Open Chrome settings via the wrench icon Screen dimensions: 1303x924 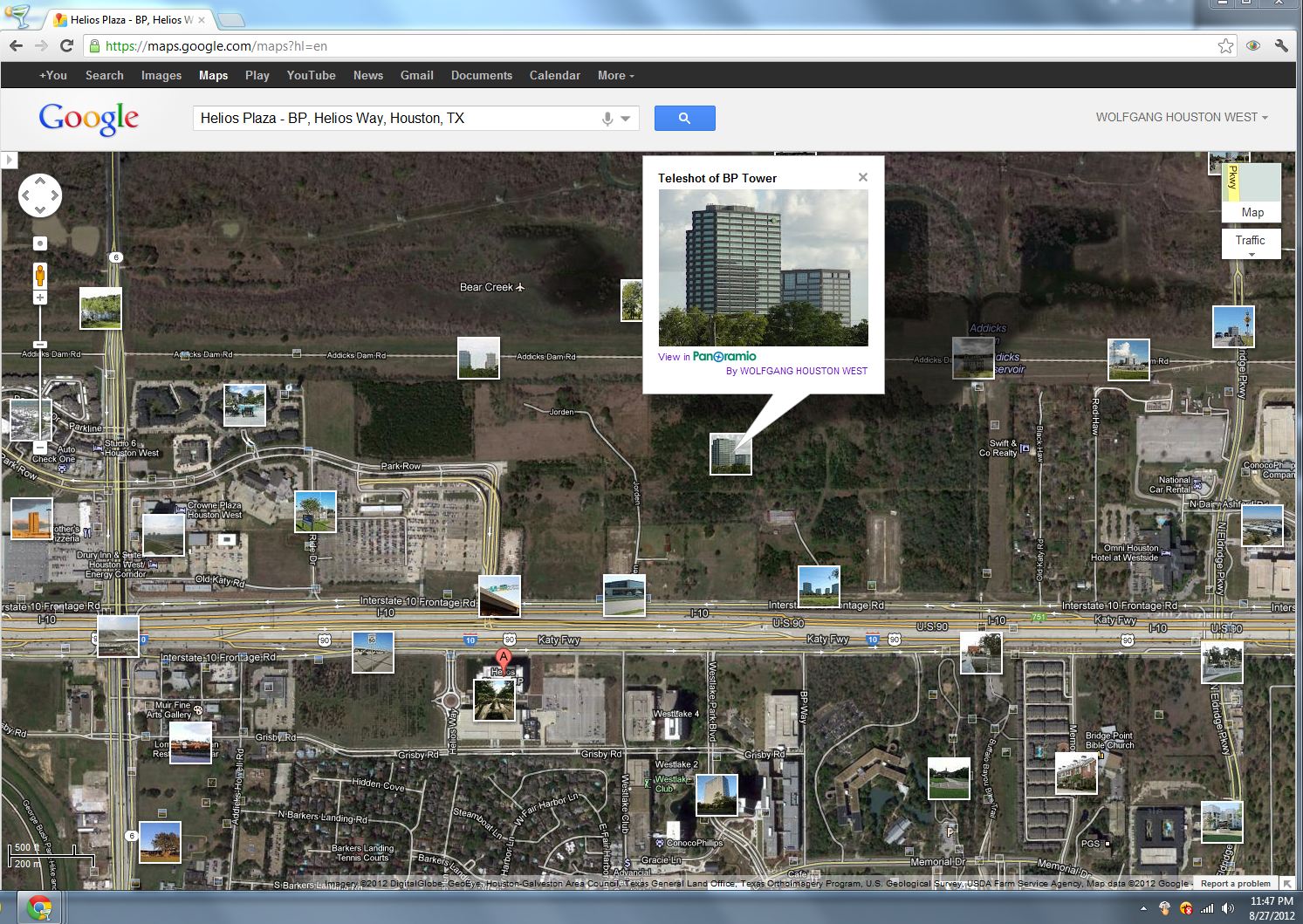click(1281, 46)
